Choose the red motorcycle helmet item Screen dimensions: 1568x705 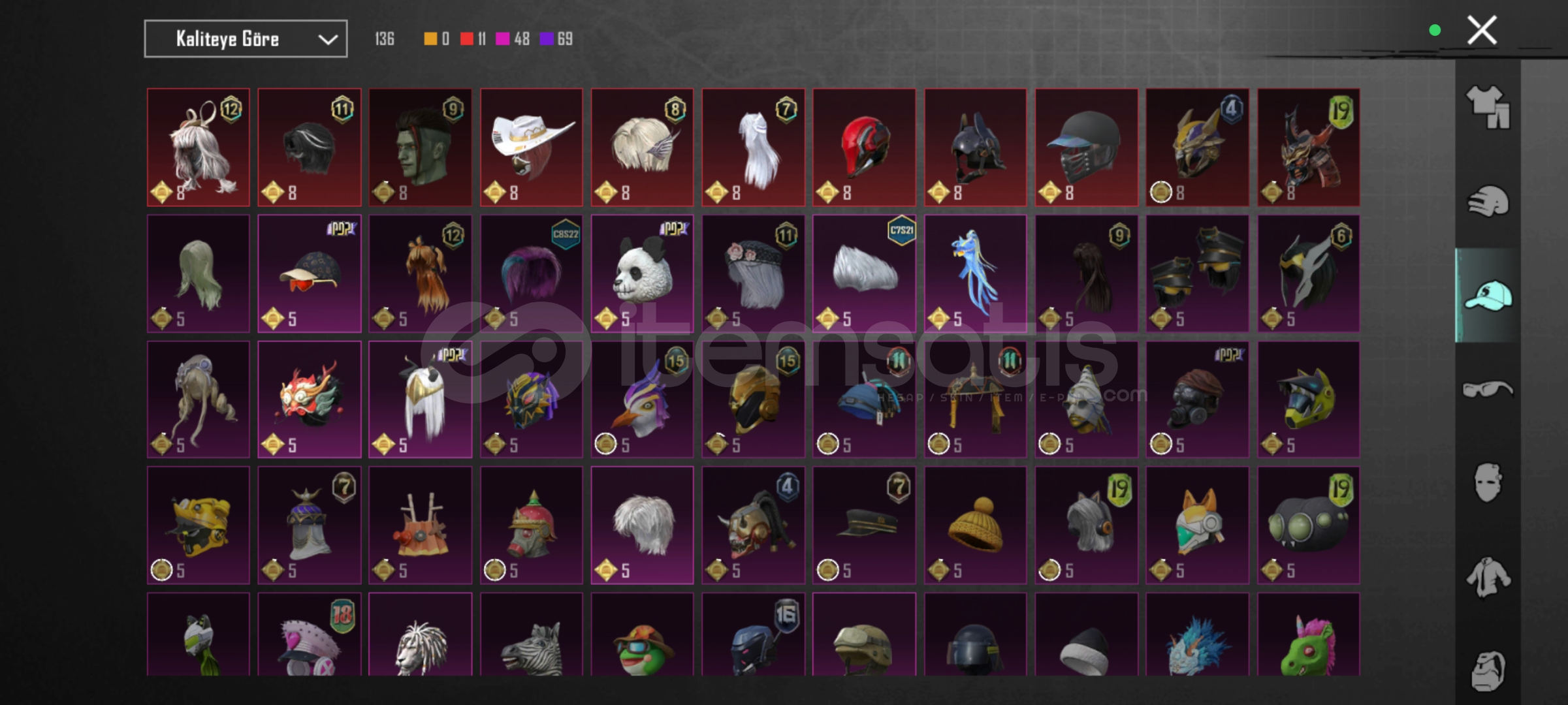pyautogui.click(x=864, y=148)
